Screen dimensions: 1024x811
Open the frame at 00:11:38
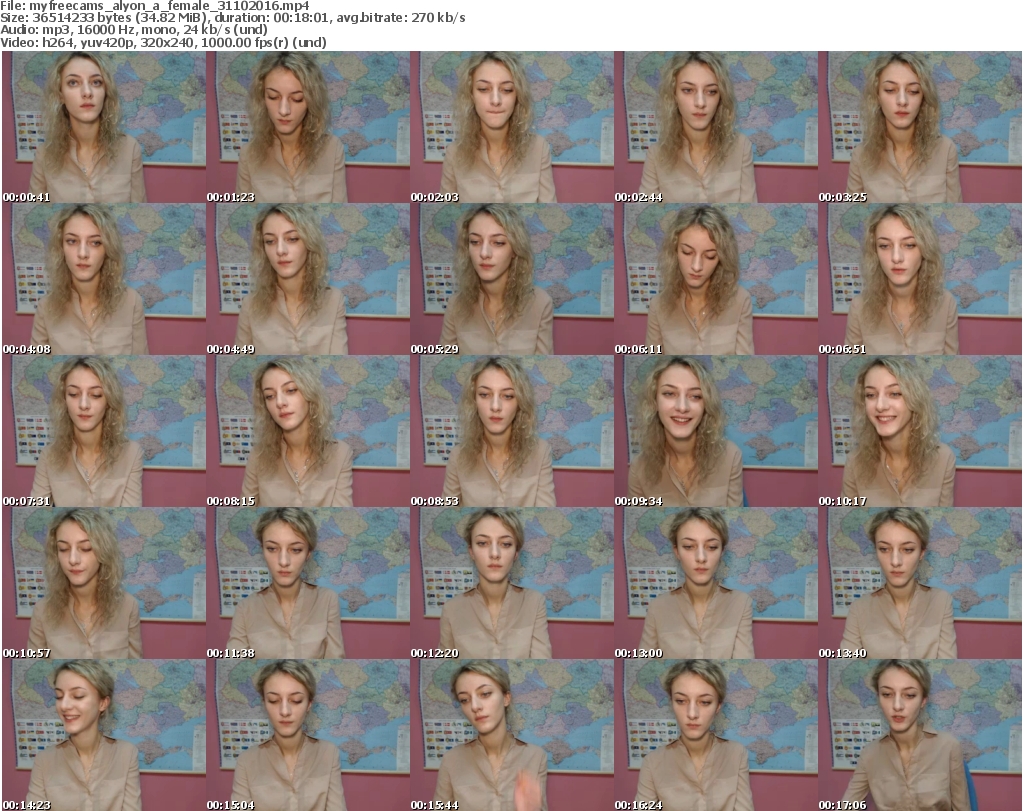click(x=308, y=583)
